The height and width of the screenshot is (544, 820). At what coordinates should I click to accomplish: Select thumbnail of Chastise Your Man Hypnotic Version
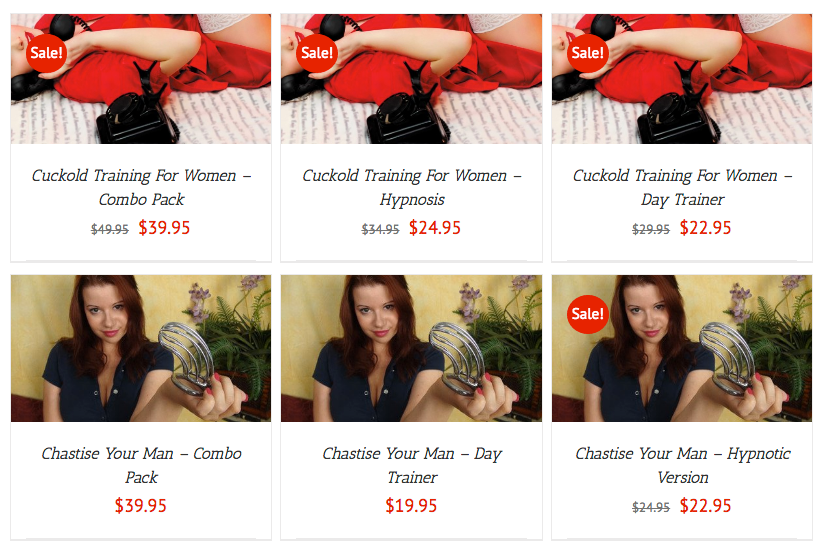tap(682, 348)
